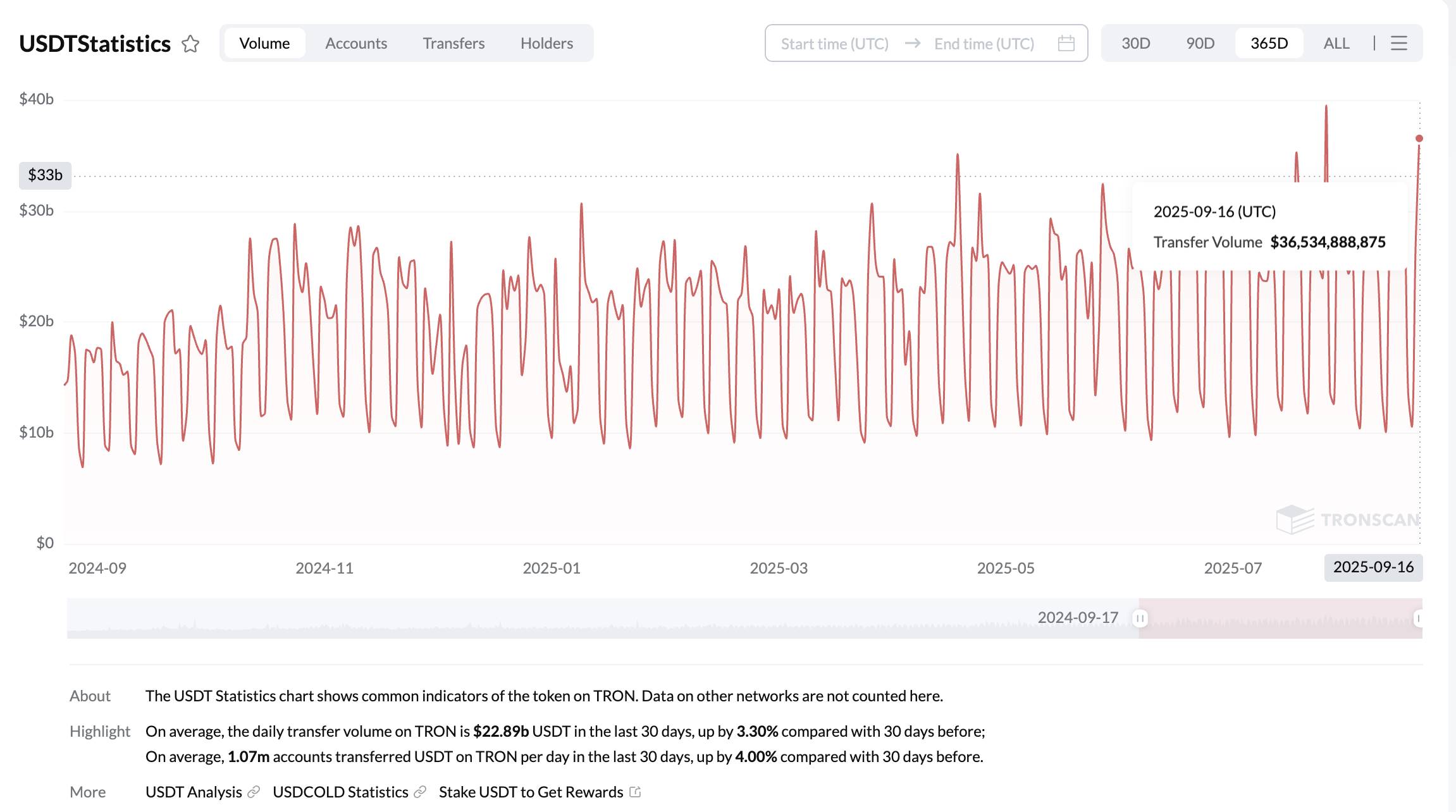This screenshot has width=1456, height=812.
Task: Click the left range slider handle
Action: click(1140, 618)
